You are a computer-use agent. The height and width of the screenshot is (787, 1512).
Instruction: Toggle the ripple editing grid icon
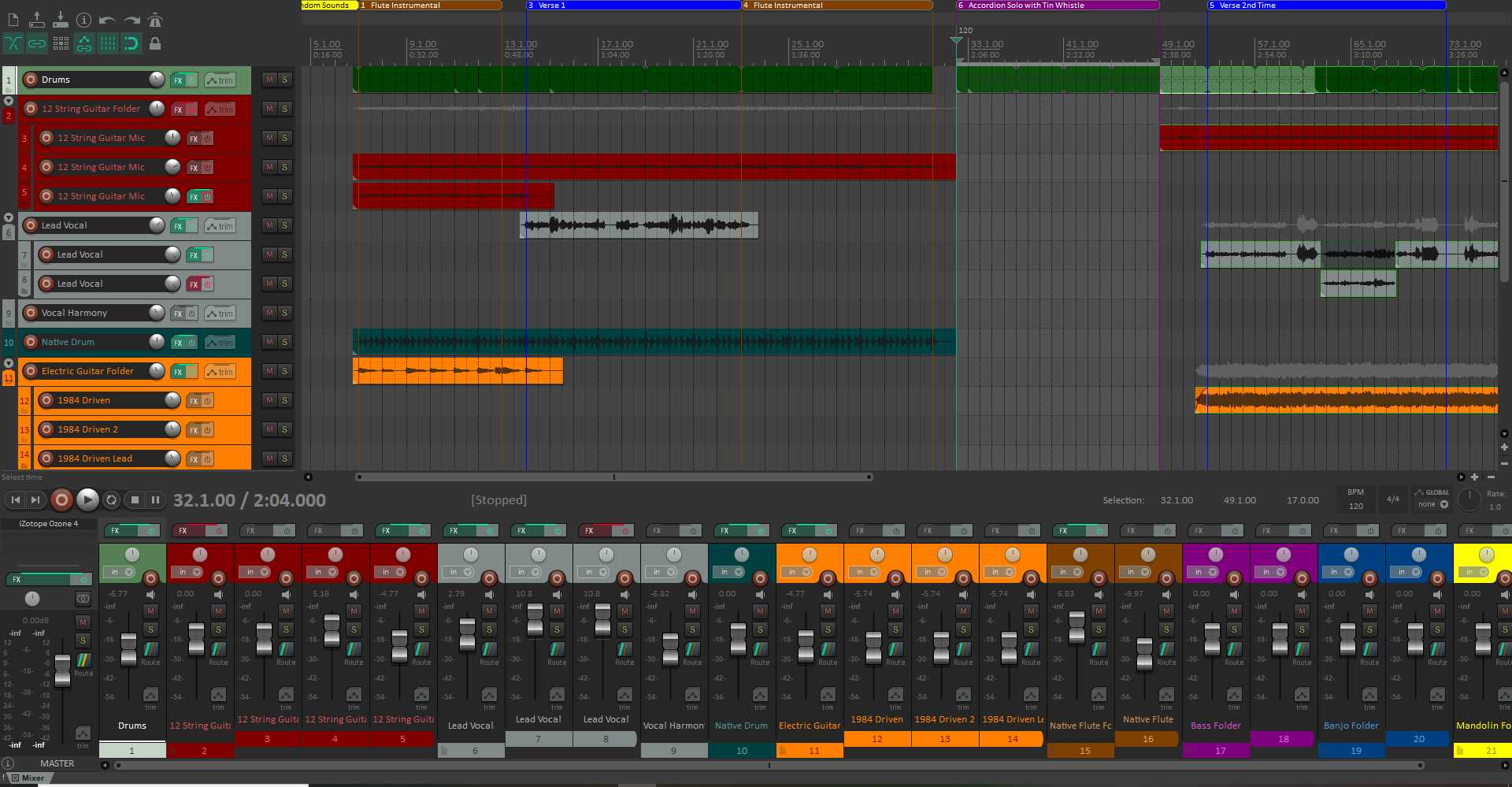[61, 43]
